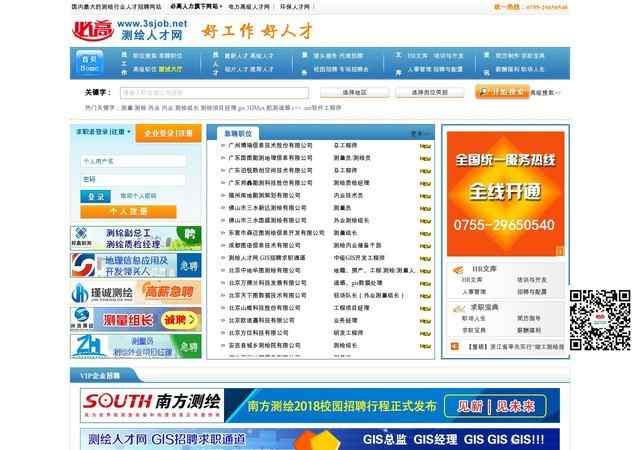This screenshot has width=640, height=450.
Task: Open the 选择岗位类别 job category selector
Action: point(429,93)
